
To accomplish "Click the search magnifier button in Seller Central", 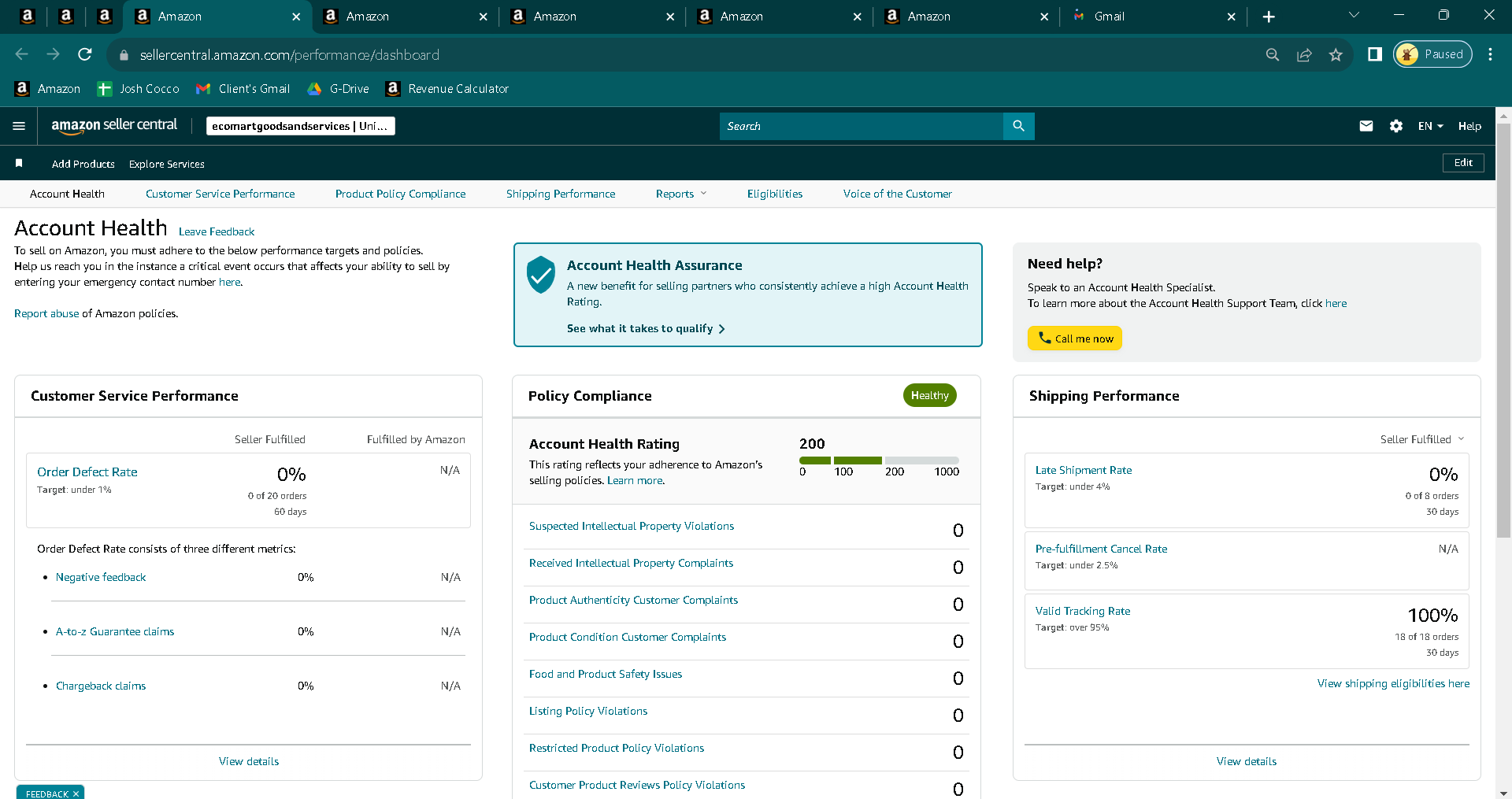I will (1018, 126).
